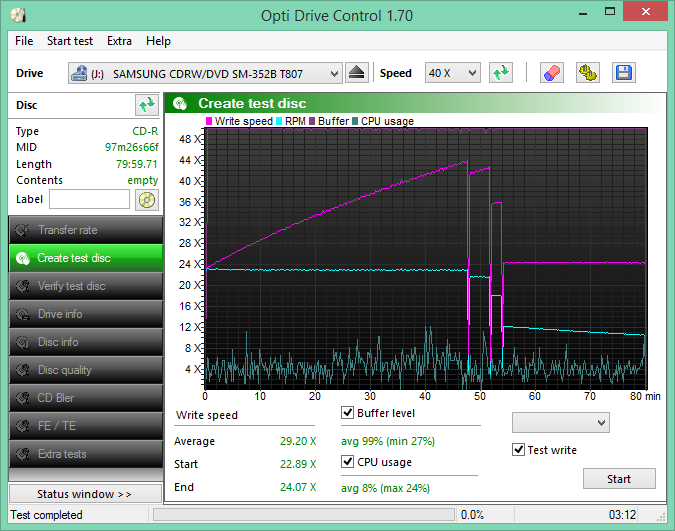
Task: Click the cyan RPM legend swatch
Action: coord(279,121)
